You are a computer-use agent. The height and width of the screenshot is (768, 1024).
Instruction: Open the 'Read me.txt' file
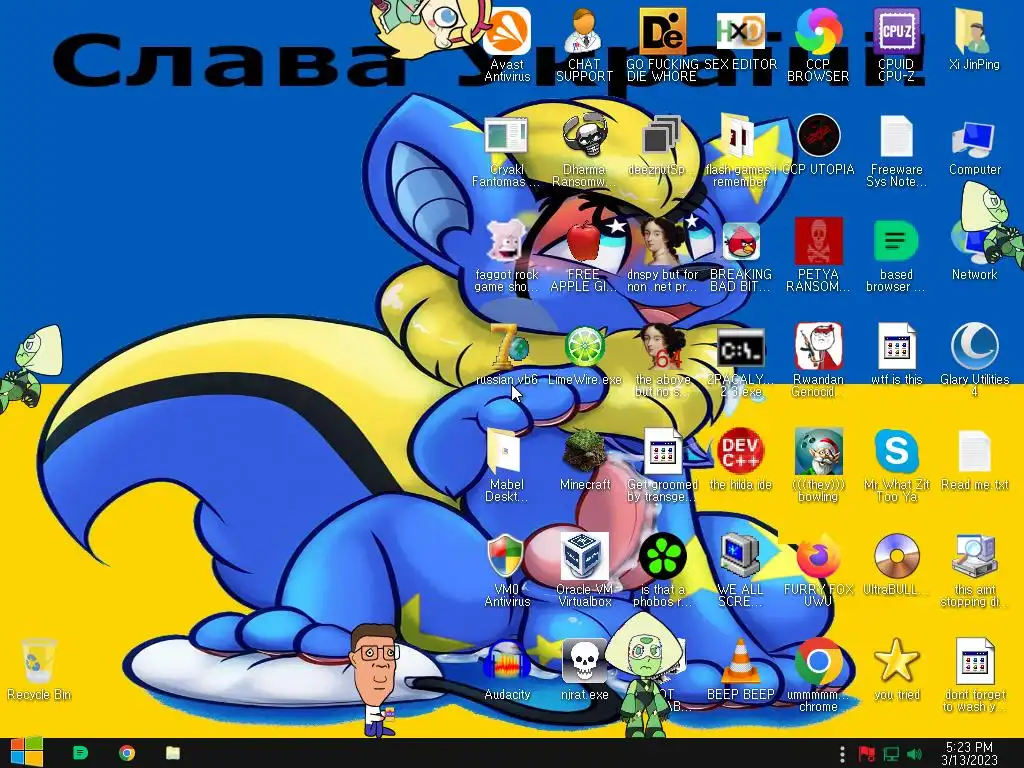[x=974, y=460]
